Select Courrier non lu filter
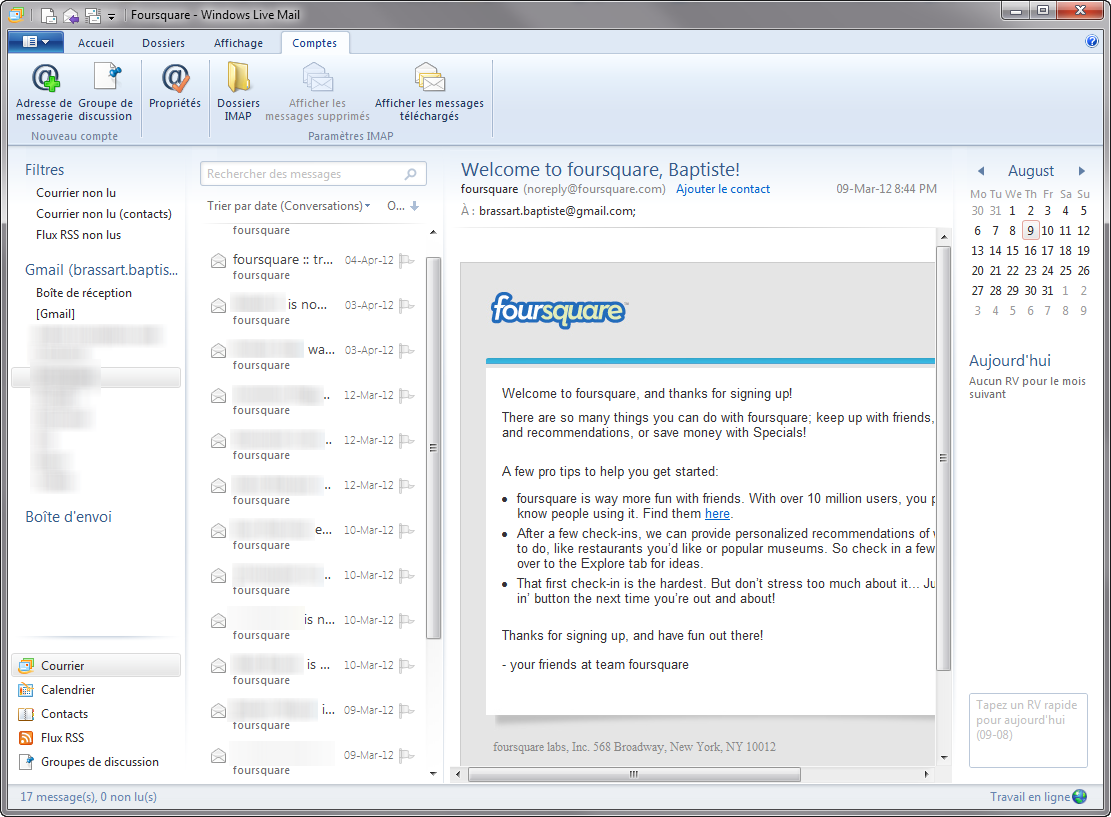The height and width of the screenshot is (817, 1111). (x=76, y=193)
